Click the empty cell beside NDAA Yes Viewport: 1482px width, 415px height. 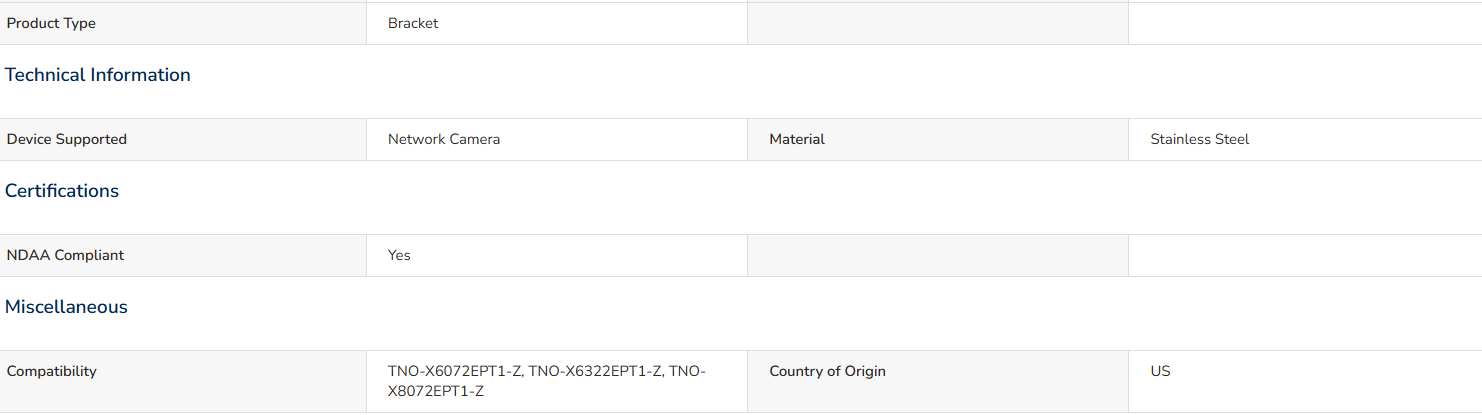(x=938, y=255)
